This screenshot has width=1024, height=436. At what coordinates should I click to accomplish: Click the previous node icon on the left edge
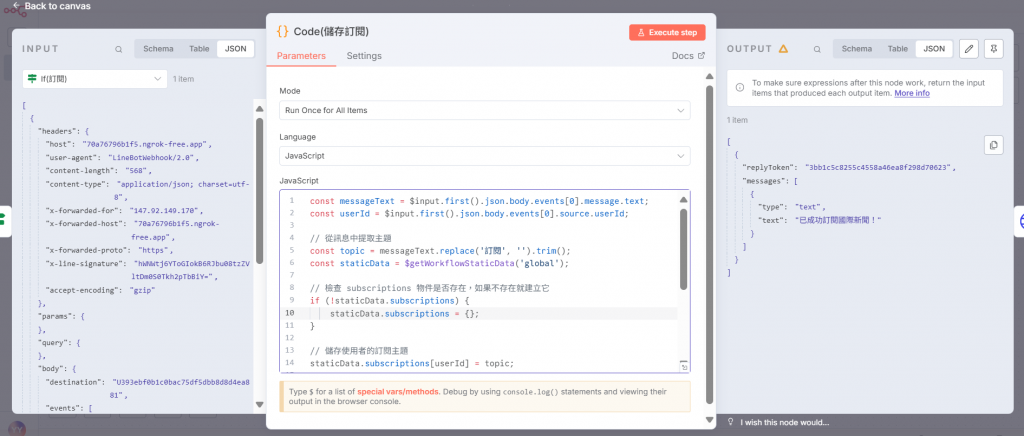point(3,219)
